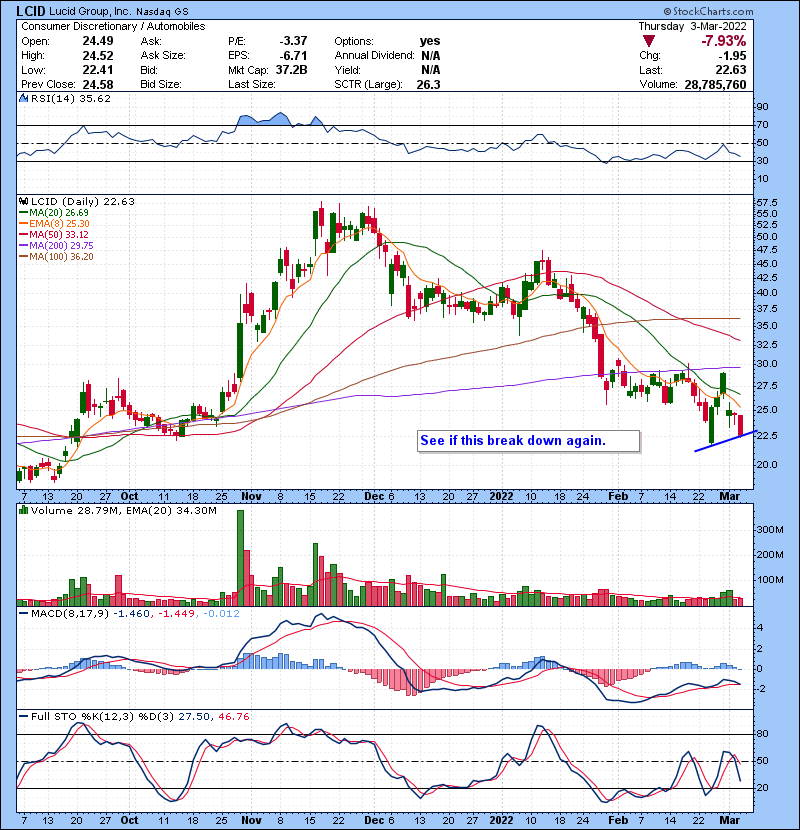Image resolution: width=800 pixels, height=830 pixels.
Task: Click the orange EMA(8) legend line marker
Action: [x=24, y=224]
